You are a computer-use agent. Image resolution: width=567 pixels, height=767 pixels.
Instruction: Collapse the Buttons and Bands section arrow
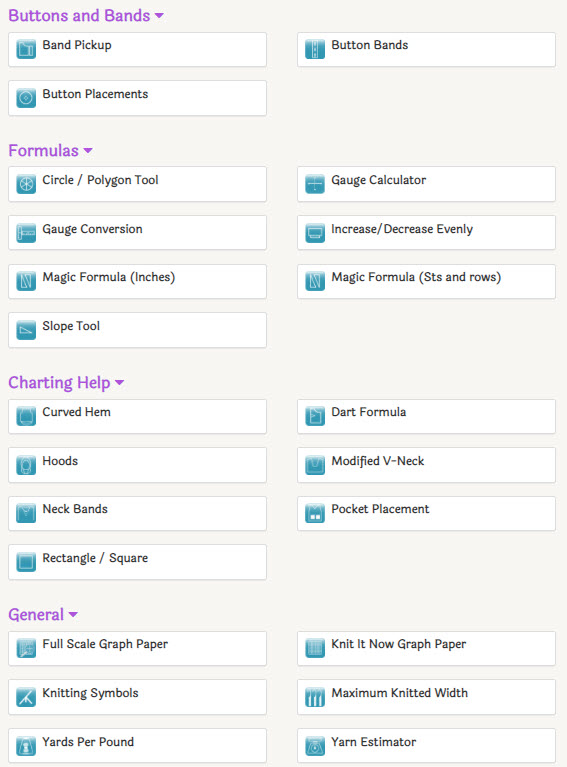[159, 16]
